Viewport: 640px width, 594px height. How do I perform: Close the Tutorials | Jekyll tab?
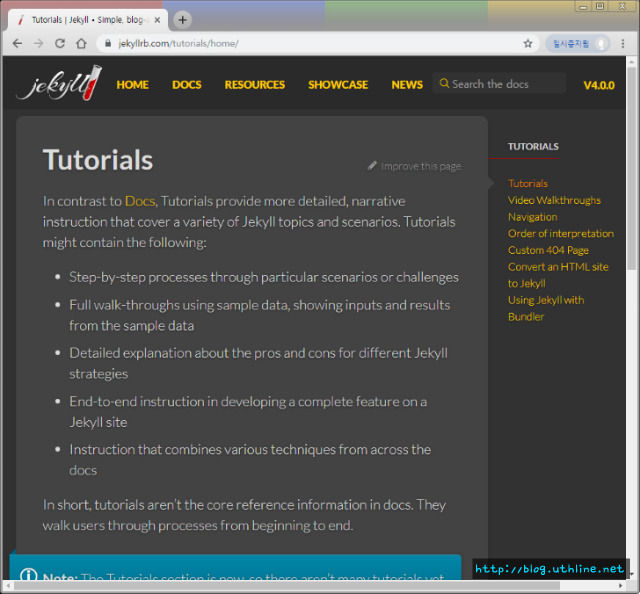point(157,20)
